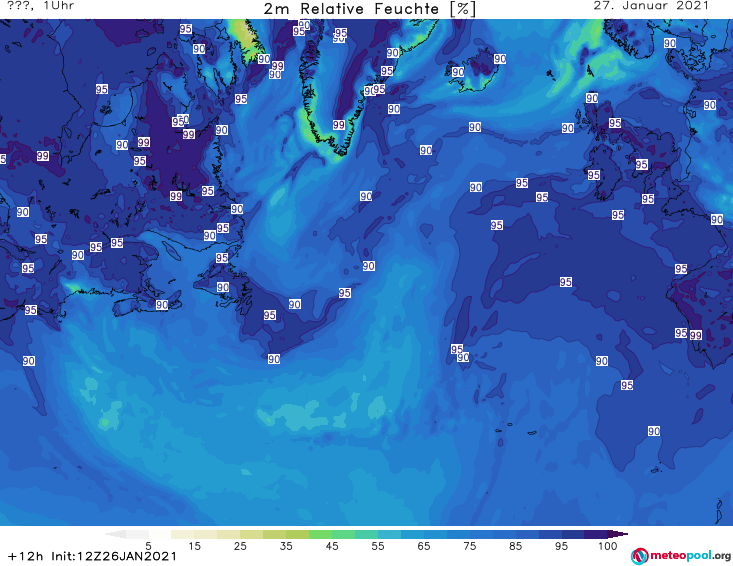Click legend value '55'
The width and height of the screenshot is (733, 566).
point(377,546)
